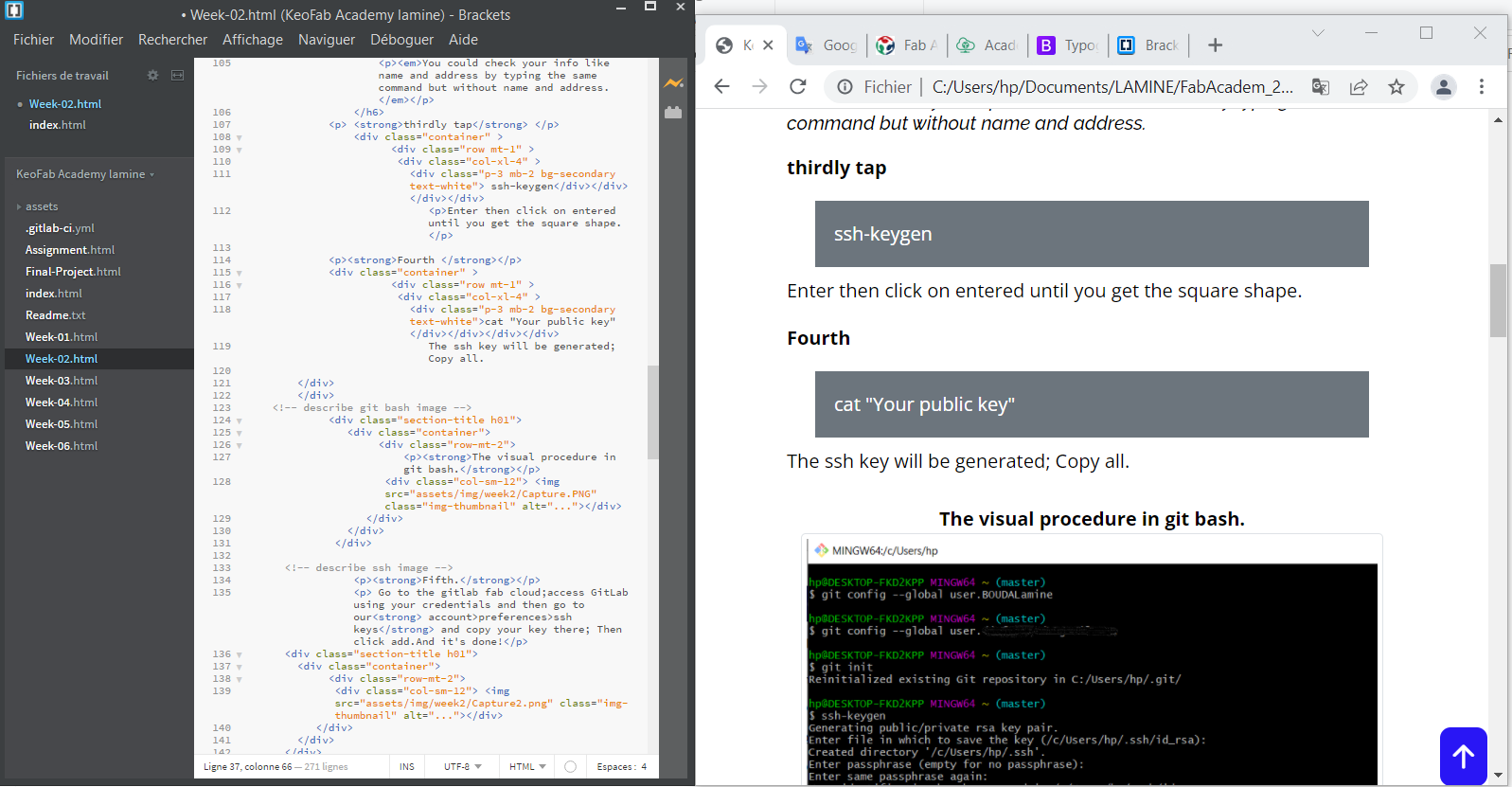This screenshot has width=1512, height=787.
Task: Open working files settings gear
Action: [x=152, y=75]
